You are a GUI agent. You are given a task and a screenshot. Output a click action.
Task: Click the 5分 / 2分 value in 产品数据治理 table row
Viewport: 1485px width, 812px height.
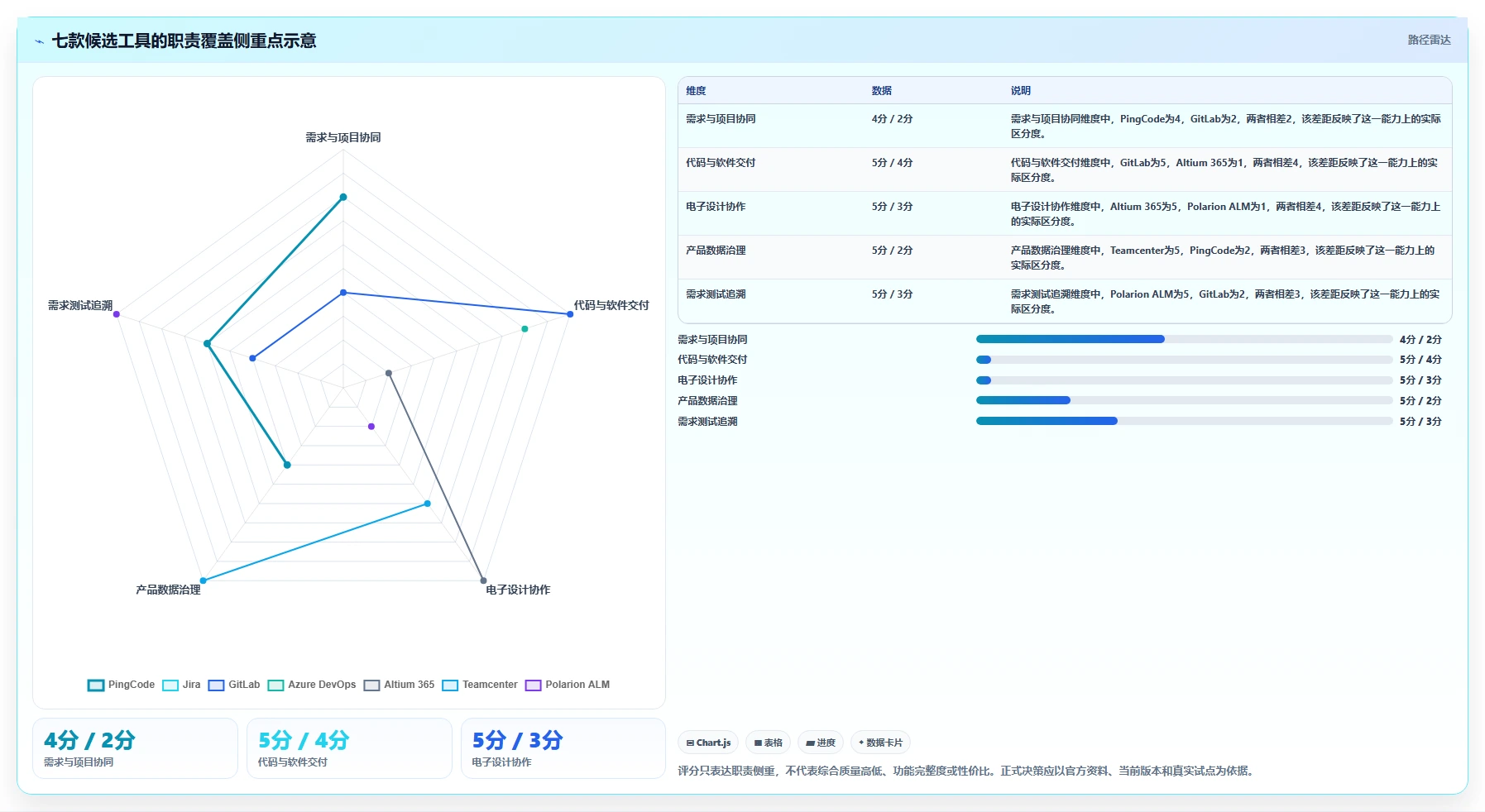892,251
